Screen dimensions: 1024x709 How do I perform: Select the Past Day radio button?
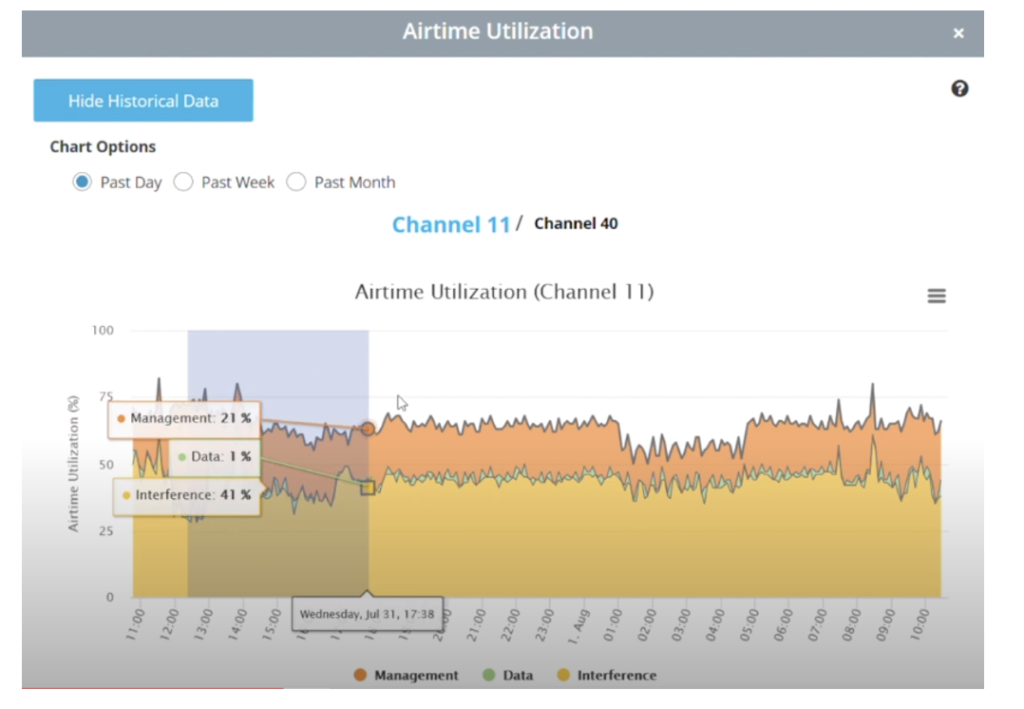click(82, 182)
